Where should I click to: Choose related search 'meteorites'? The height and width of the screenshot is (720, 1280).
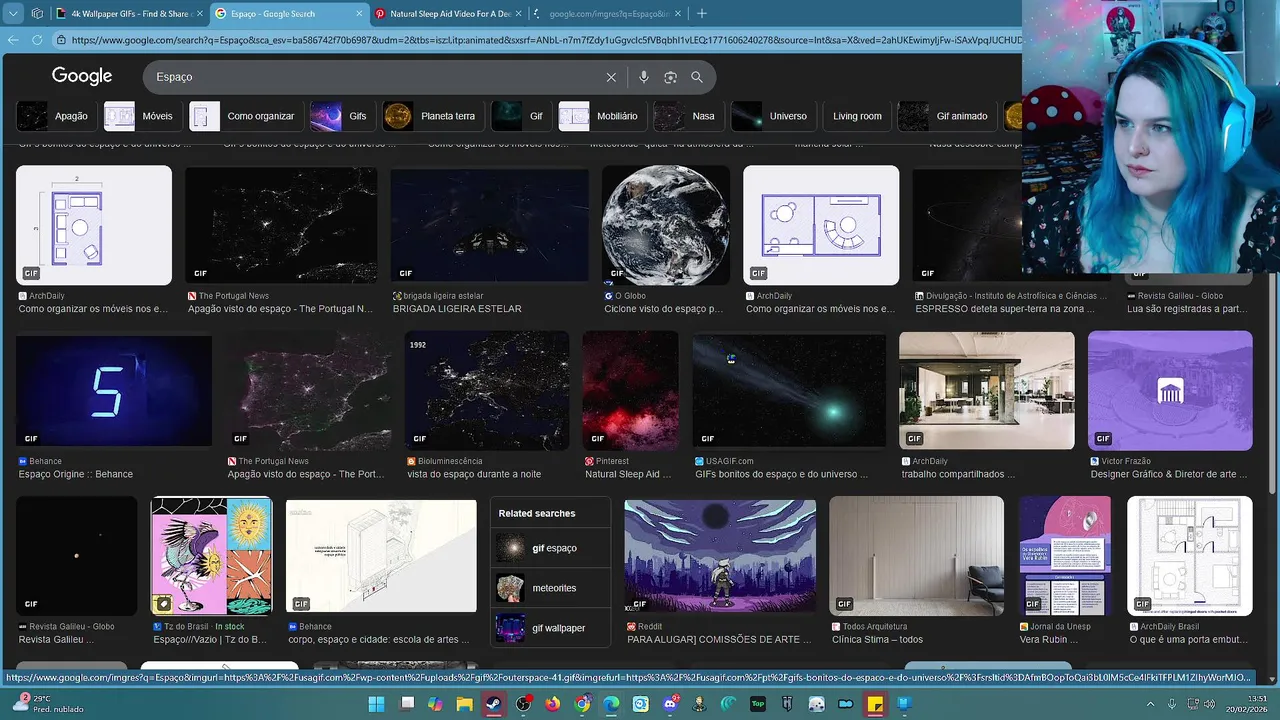click(x=551, y=588)
